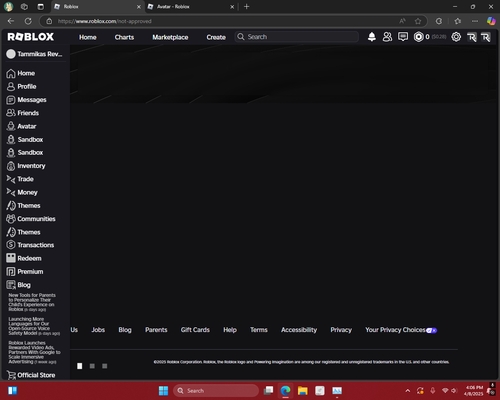Screen dimensions: 500x400
Task: Open Create in top navigation
Action: 216,37
